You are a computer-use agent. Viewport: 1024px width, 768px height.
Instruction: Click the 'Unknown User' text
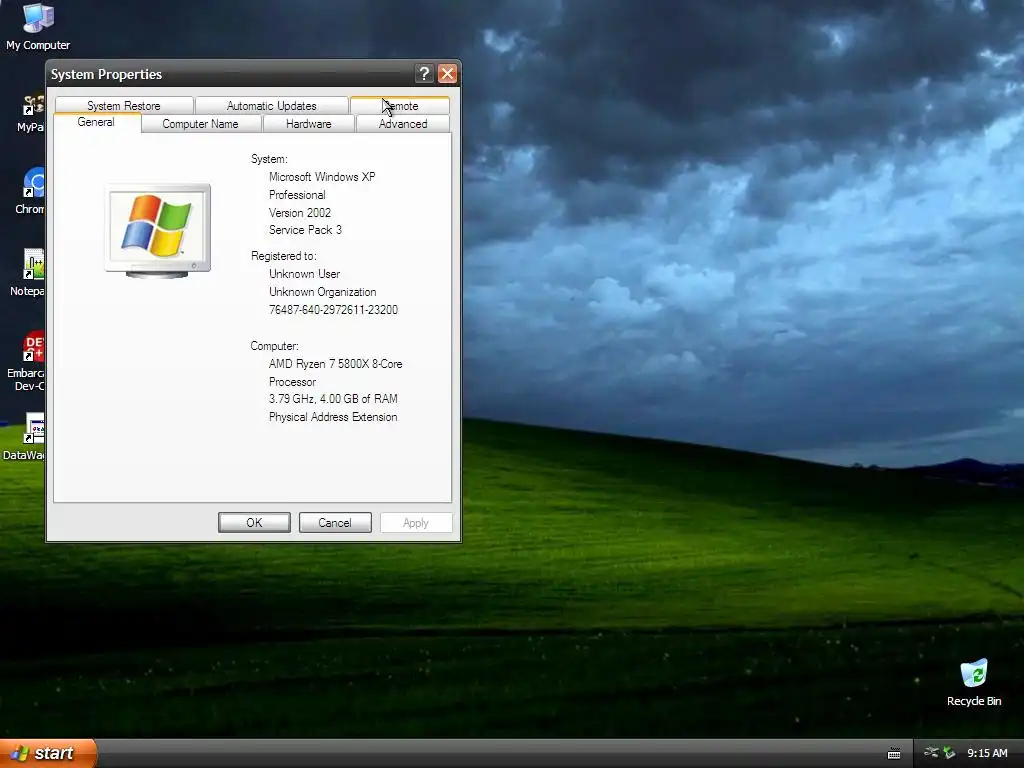coord(304,274)
